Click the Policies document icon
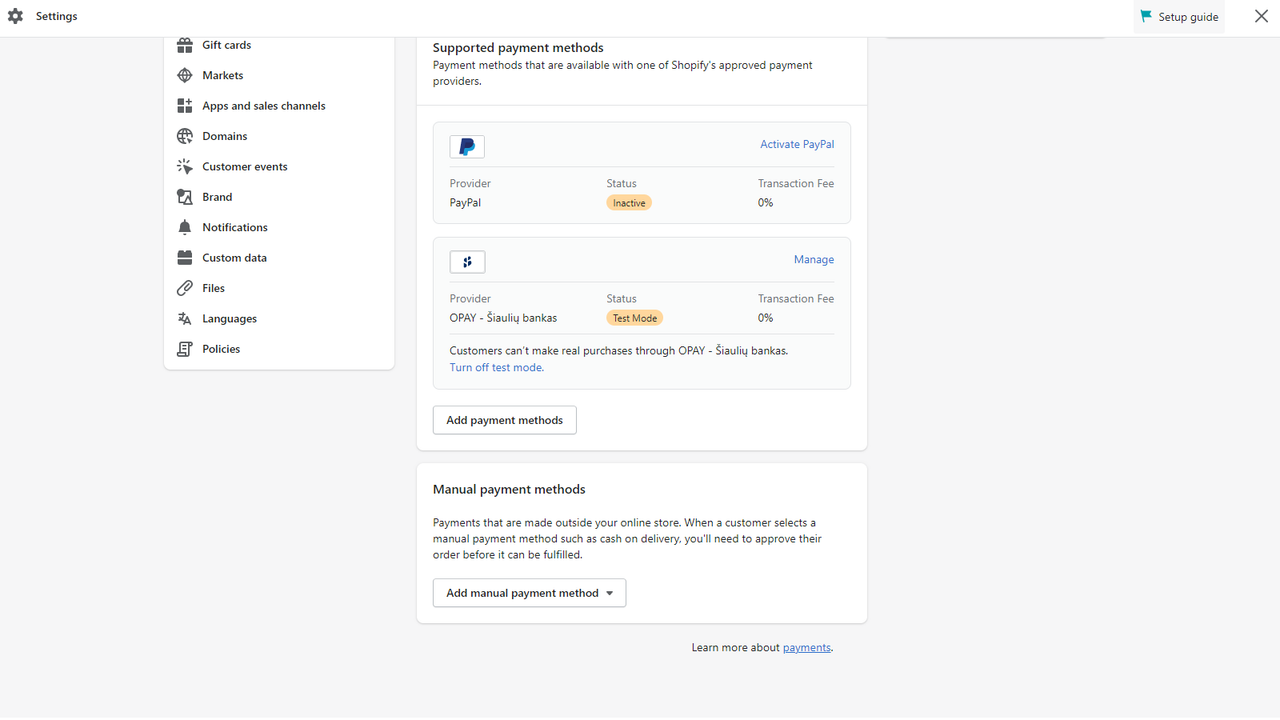Viewport: 1280px width, 720px height. click(x=185, y=349)
